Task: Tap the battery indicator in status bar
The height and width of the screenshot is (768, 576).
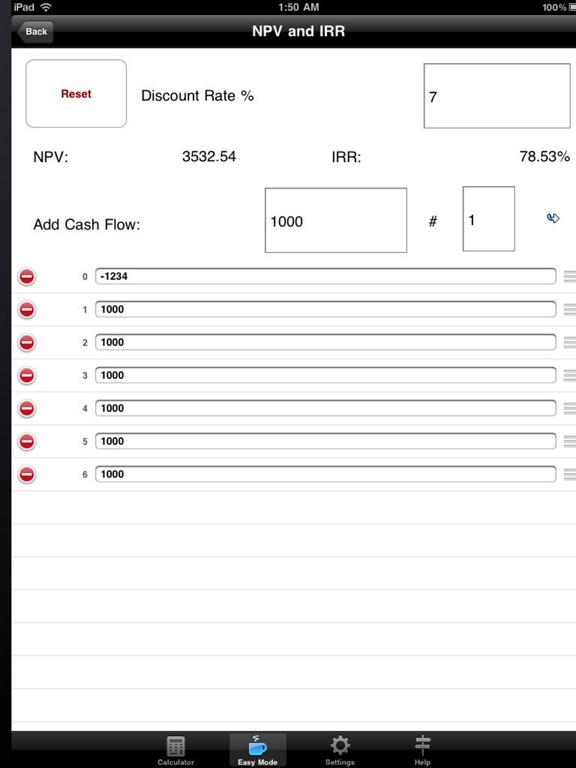Action: [572, 7]
